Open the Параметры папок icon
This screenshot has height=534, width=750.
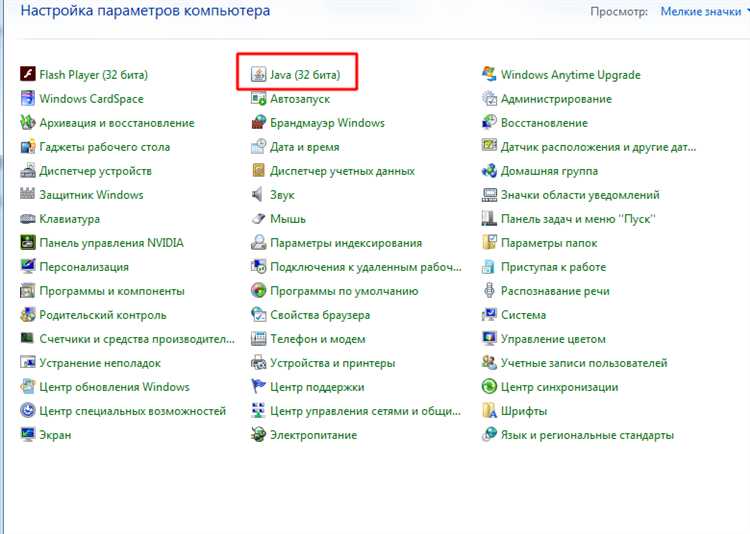[x=489, y=243]
